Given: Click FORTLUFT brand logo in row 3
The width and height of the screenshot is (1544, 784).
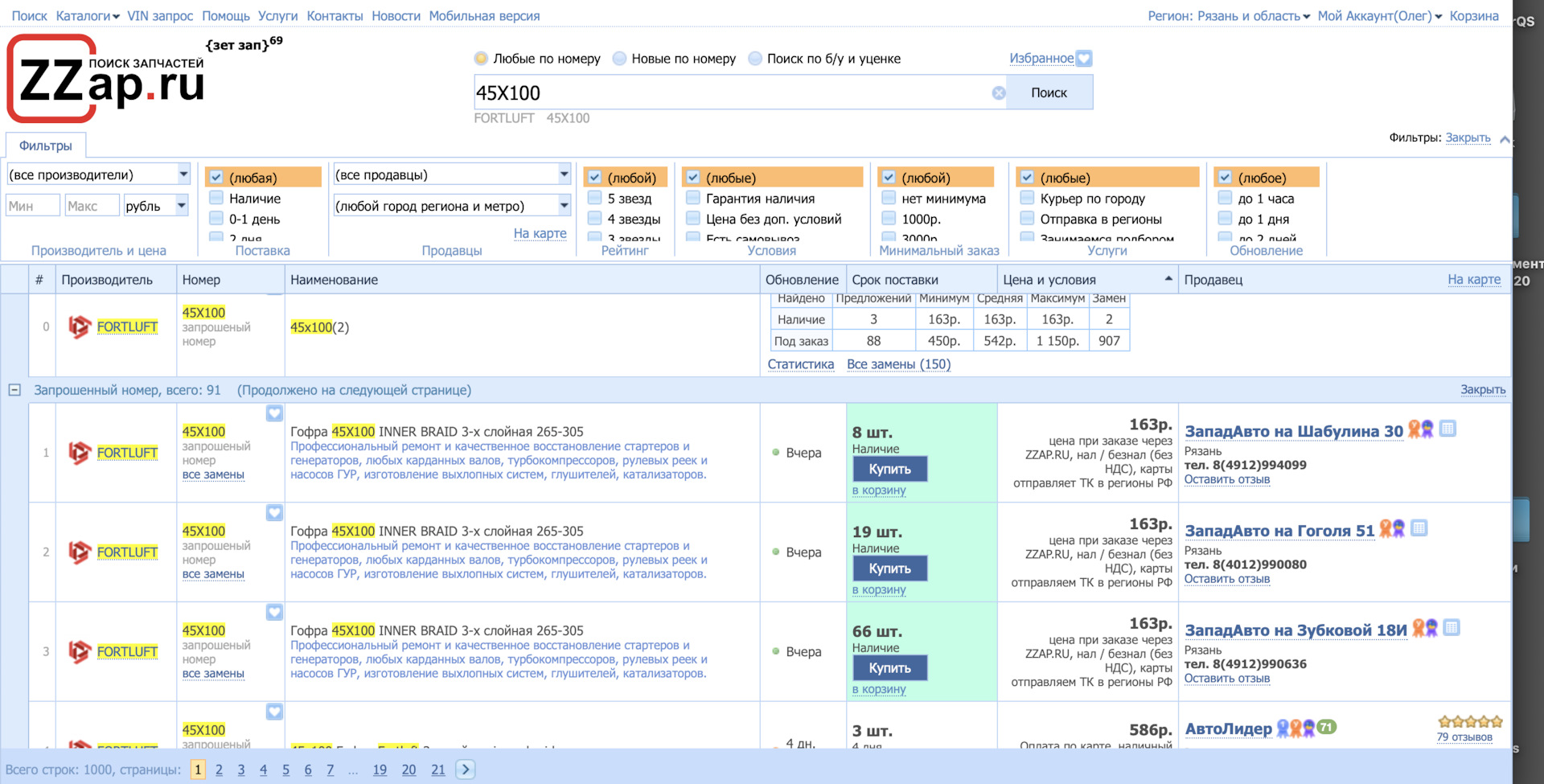Looking at the screenshot, I should [80, 652].
